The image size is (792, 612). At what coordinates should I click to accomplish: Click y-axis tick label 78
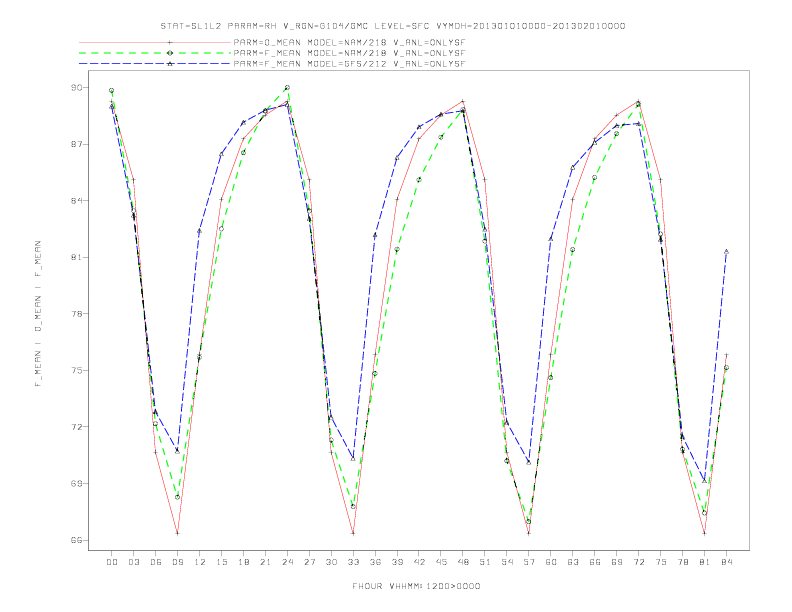click(77, 314)
